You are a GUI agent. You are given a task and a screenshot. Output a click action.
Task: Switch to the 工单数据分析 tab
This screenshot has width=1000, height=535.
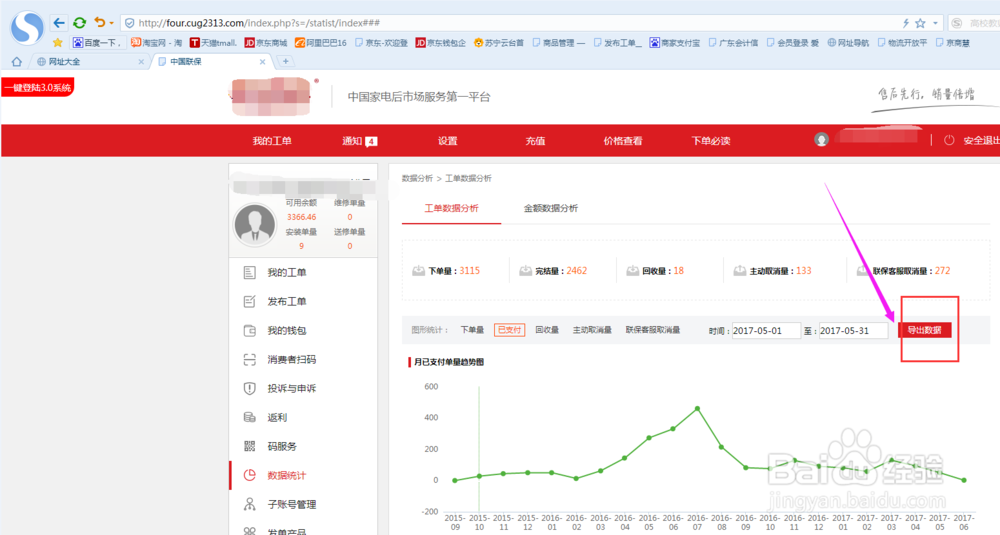(x=452, y=209)
